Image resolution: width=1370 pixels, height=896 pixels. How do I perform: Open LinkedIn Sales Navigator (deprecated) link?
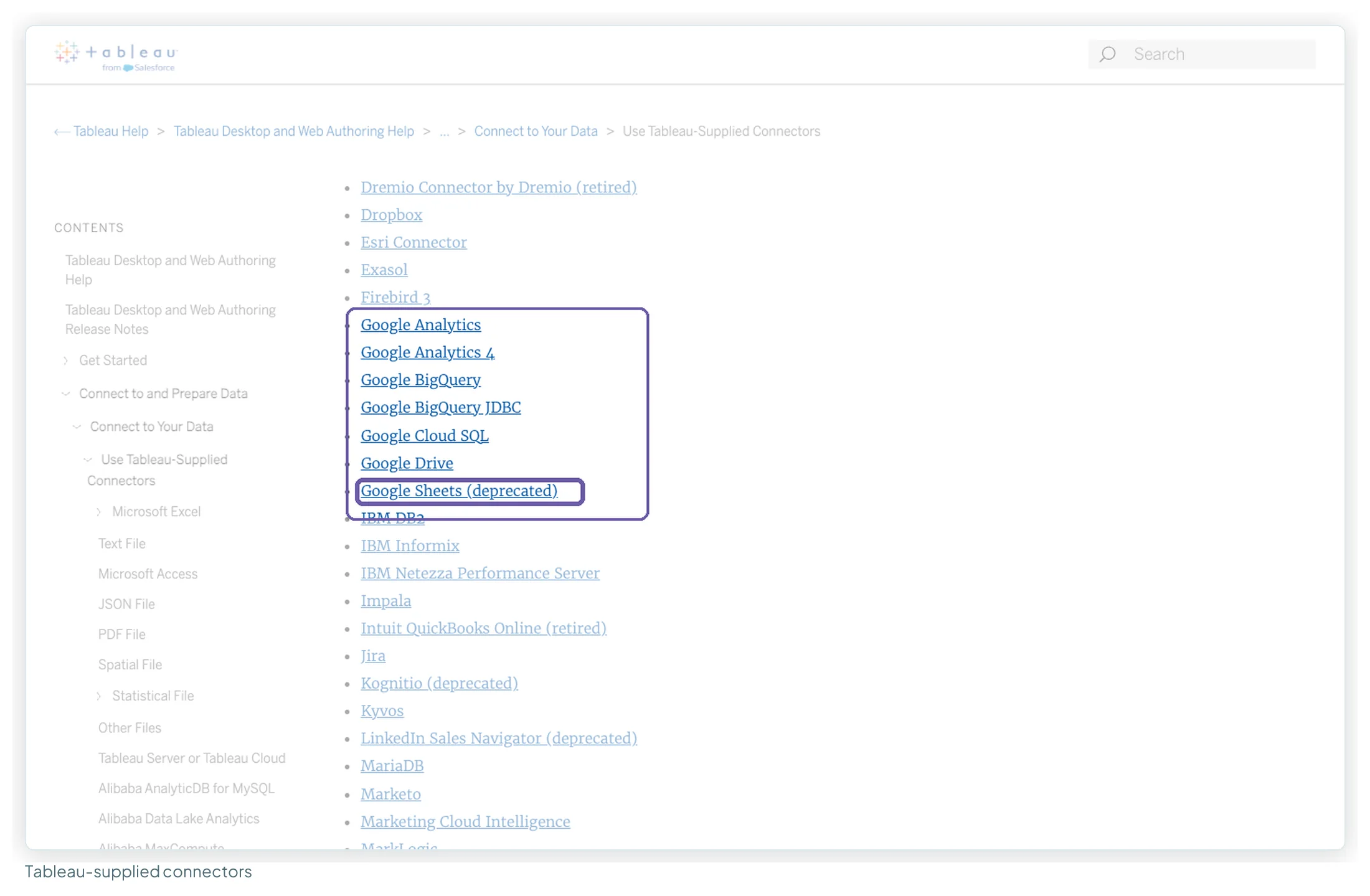click(498, 738)
